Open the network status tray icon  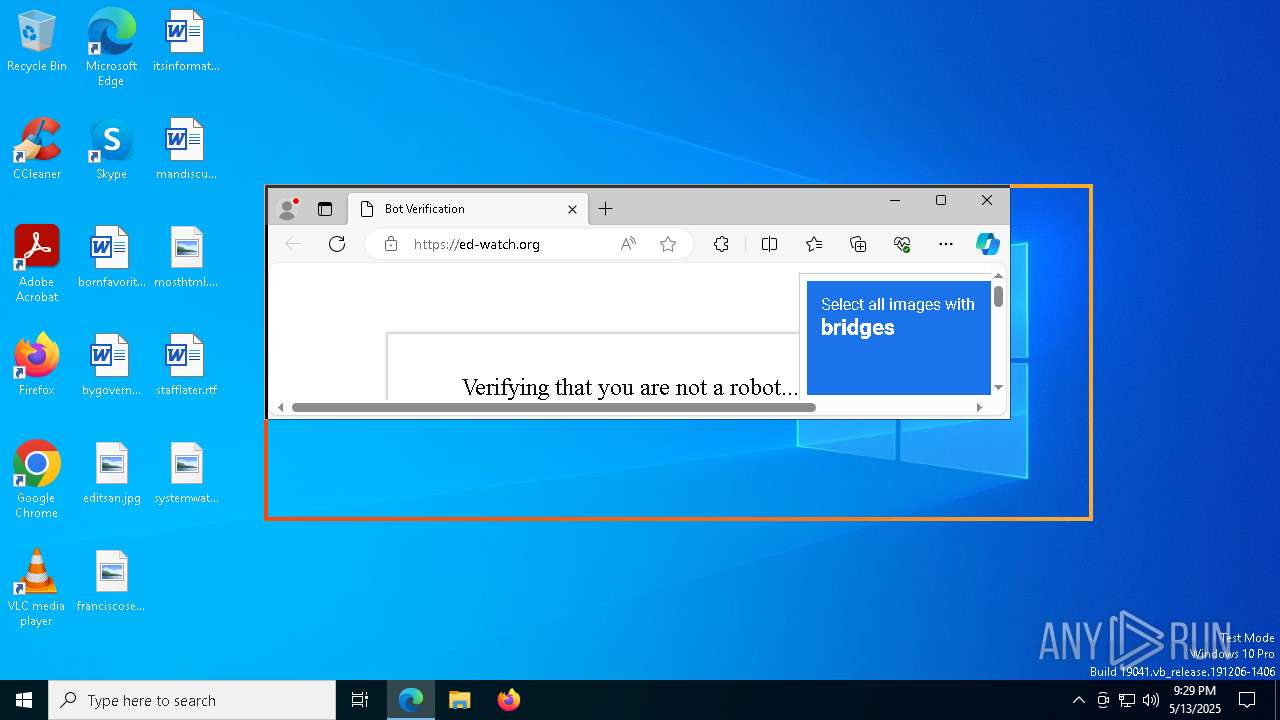[1127, 700]
